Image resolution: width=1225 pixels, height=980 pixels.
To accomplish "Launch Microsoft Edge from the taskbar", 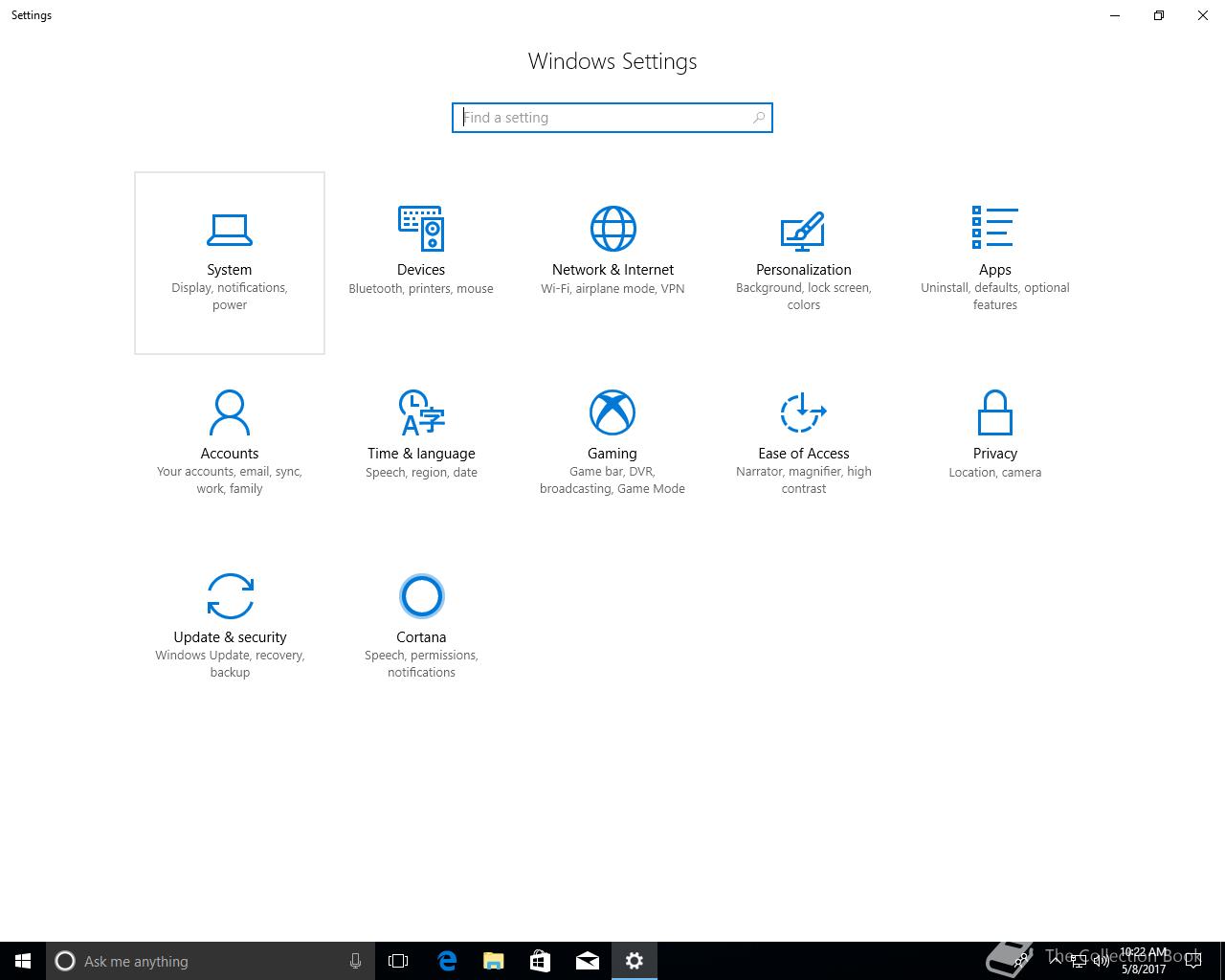I will pos(446,961).
